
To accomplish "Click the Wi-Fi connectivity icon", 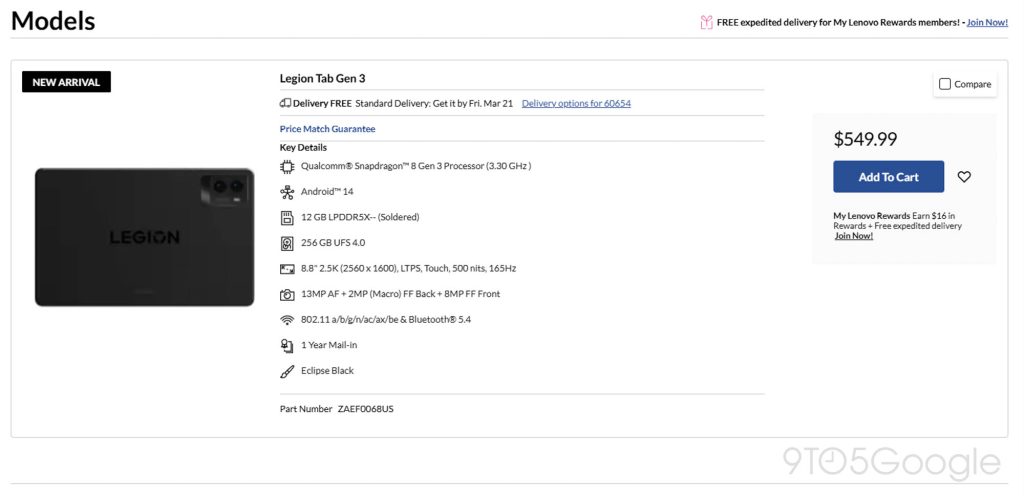I will [x=287, y=320].
